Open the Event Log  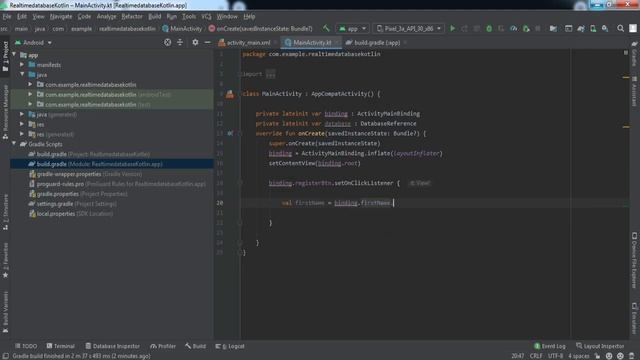[550, 346]
